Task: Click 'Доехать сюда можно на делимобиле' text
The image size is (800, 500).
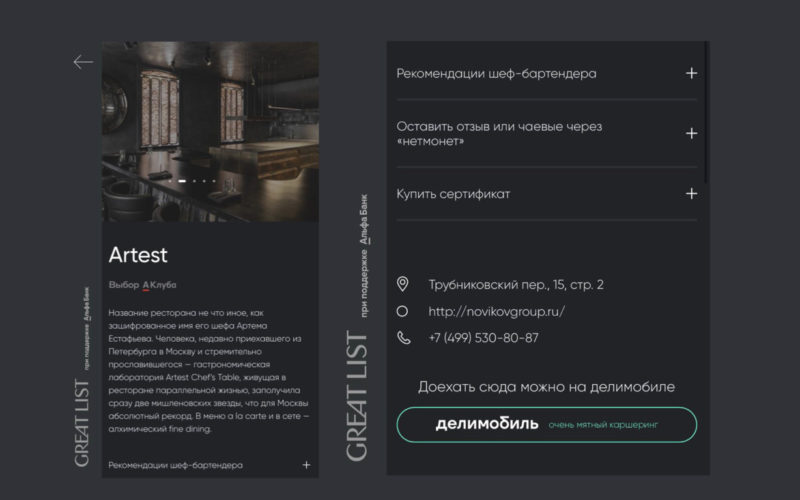Action: pos(546,387)
